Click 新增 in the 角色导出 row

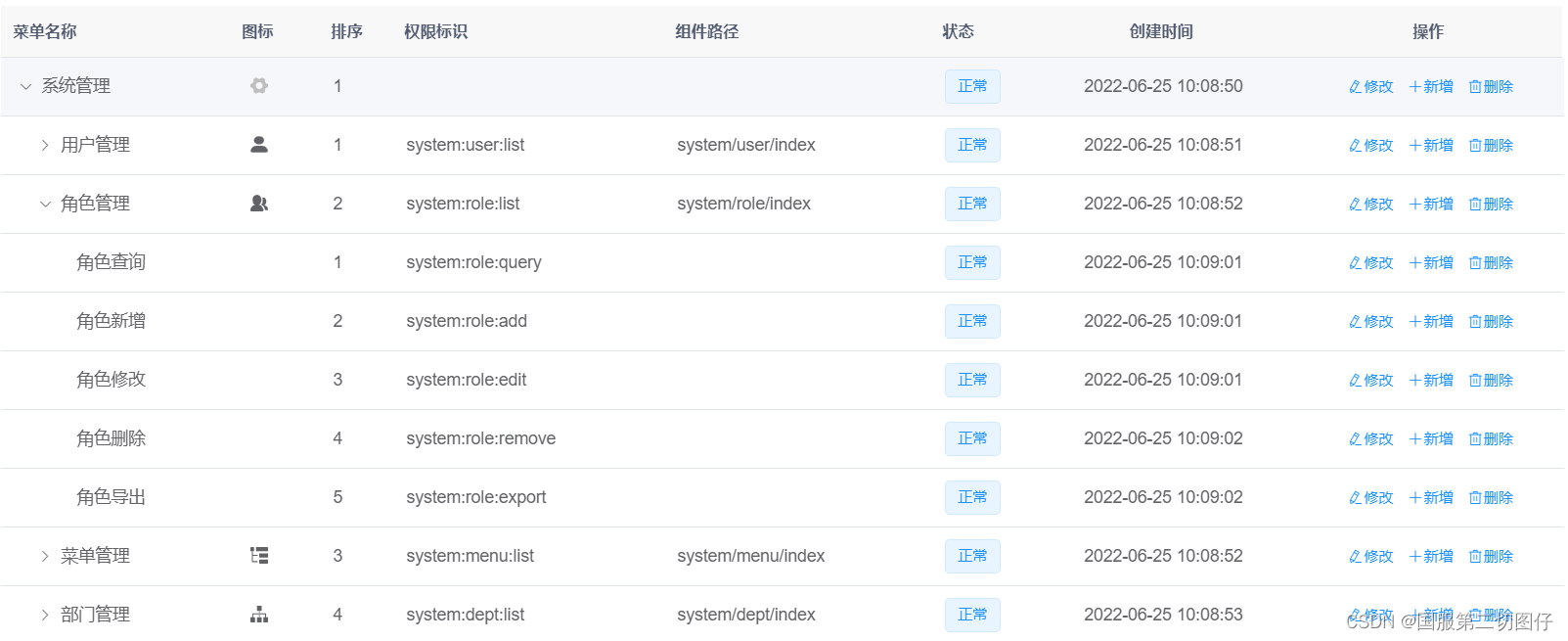click(x=1431, y=497)
